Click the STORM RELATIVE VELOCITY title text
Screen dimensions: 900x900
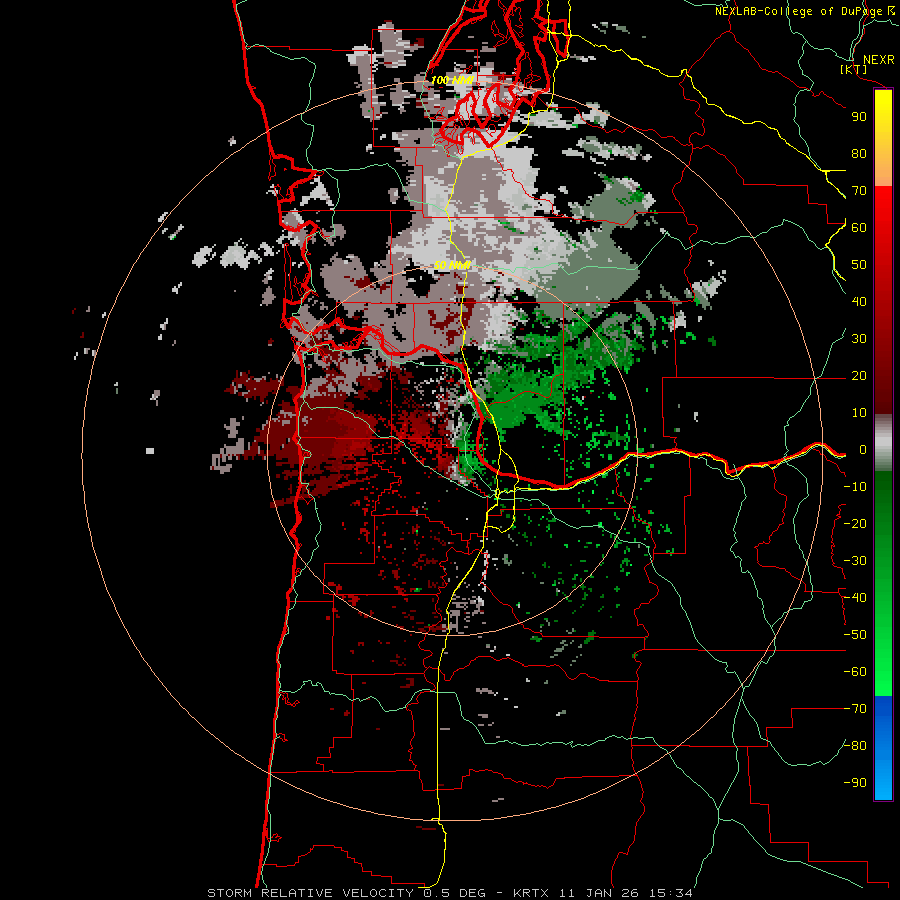point(313,893)
